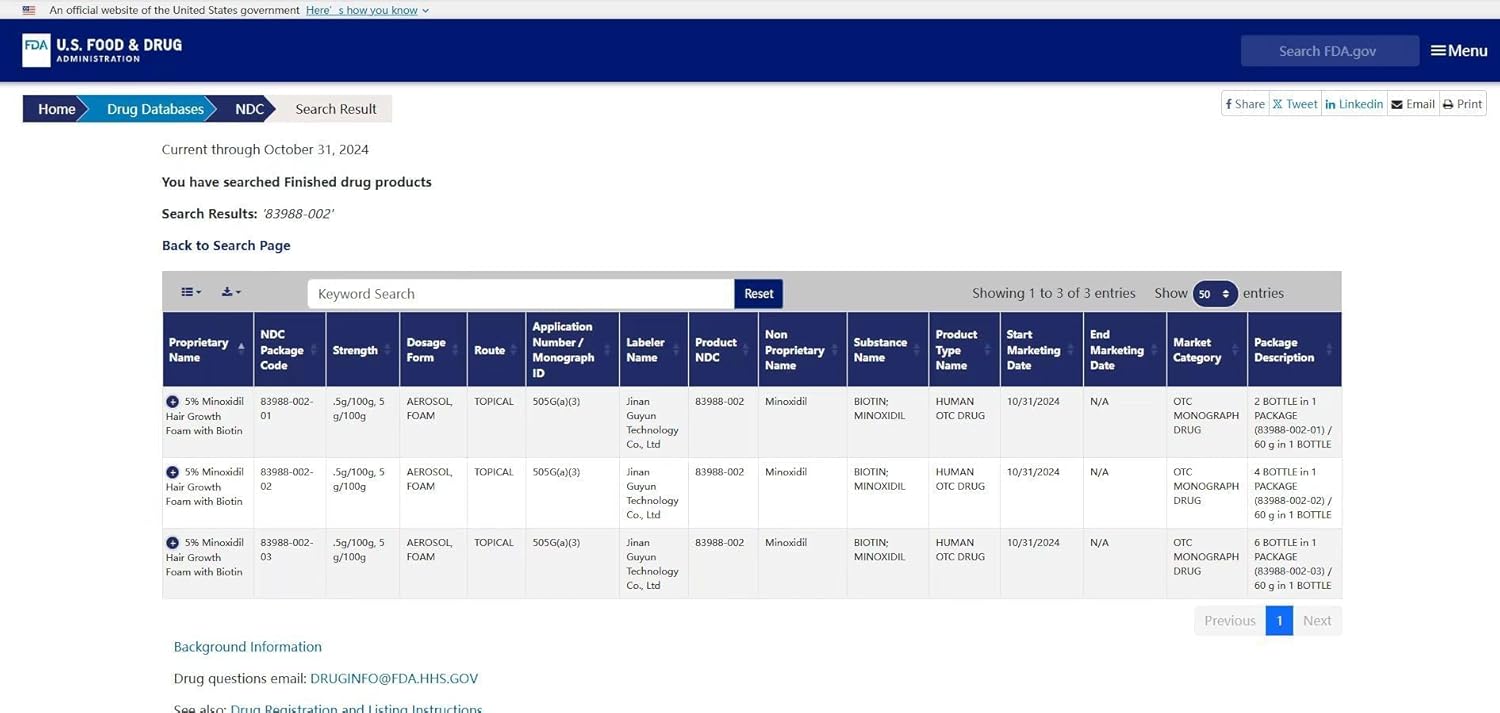
Task: Open the Show entries count dropdown
Action: pos(1214,294)
